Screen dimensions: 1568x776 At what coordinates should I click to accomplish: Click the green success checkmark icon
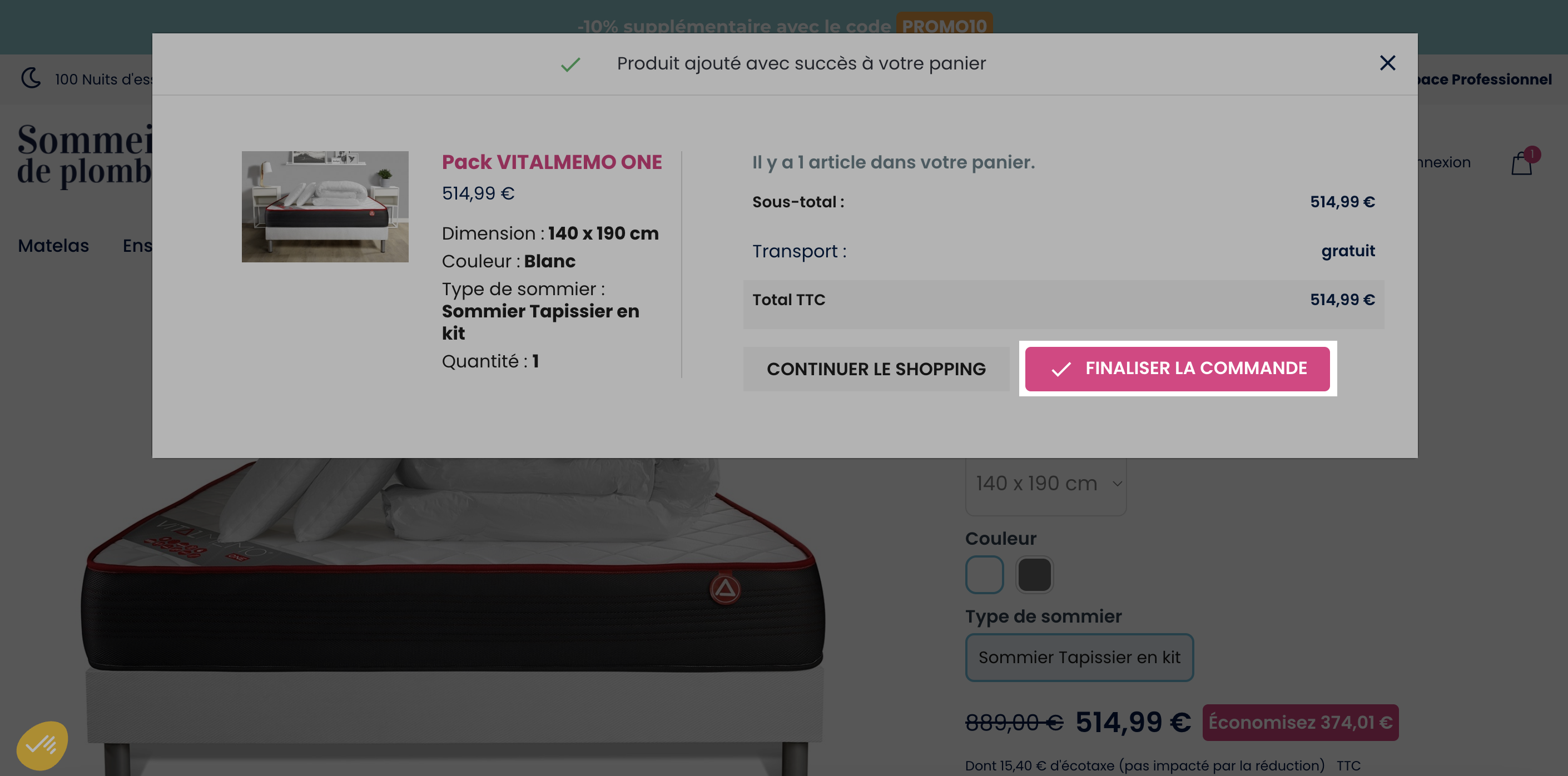pos(570,64)
